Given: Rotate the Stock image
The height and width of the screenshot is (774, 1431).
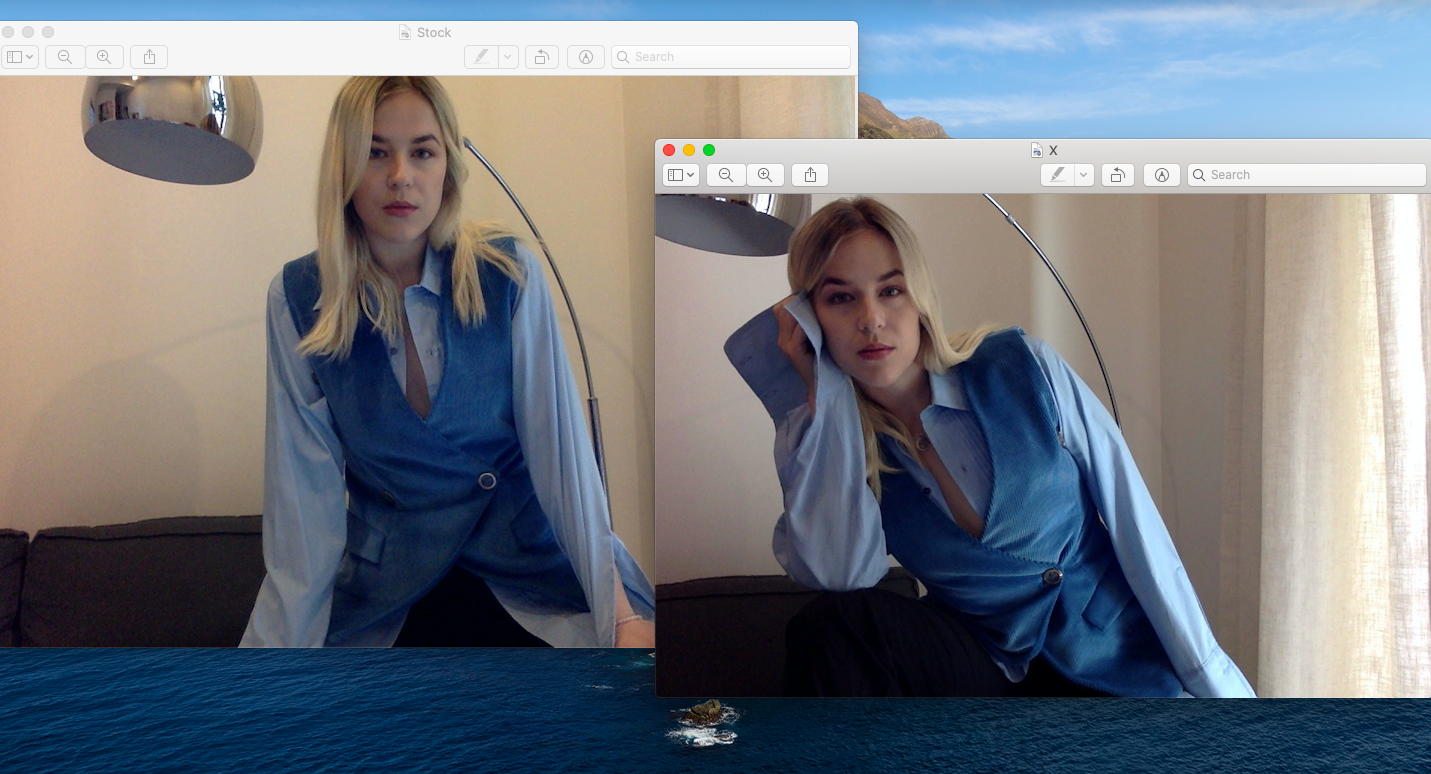Looking at the screenshot, I should click(541, 57).
